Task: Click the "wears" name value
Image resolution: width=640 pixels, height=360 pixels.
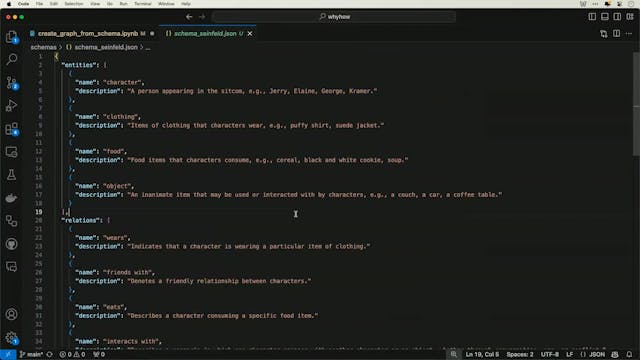Action: tap(116, 238)
